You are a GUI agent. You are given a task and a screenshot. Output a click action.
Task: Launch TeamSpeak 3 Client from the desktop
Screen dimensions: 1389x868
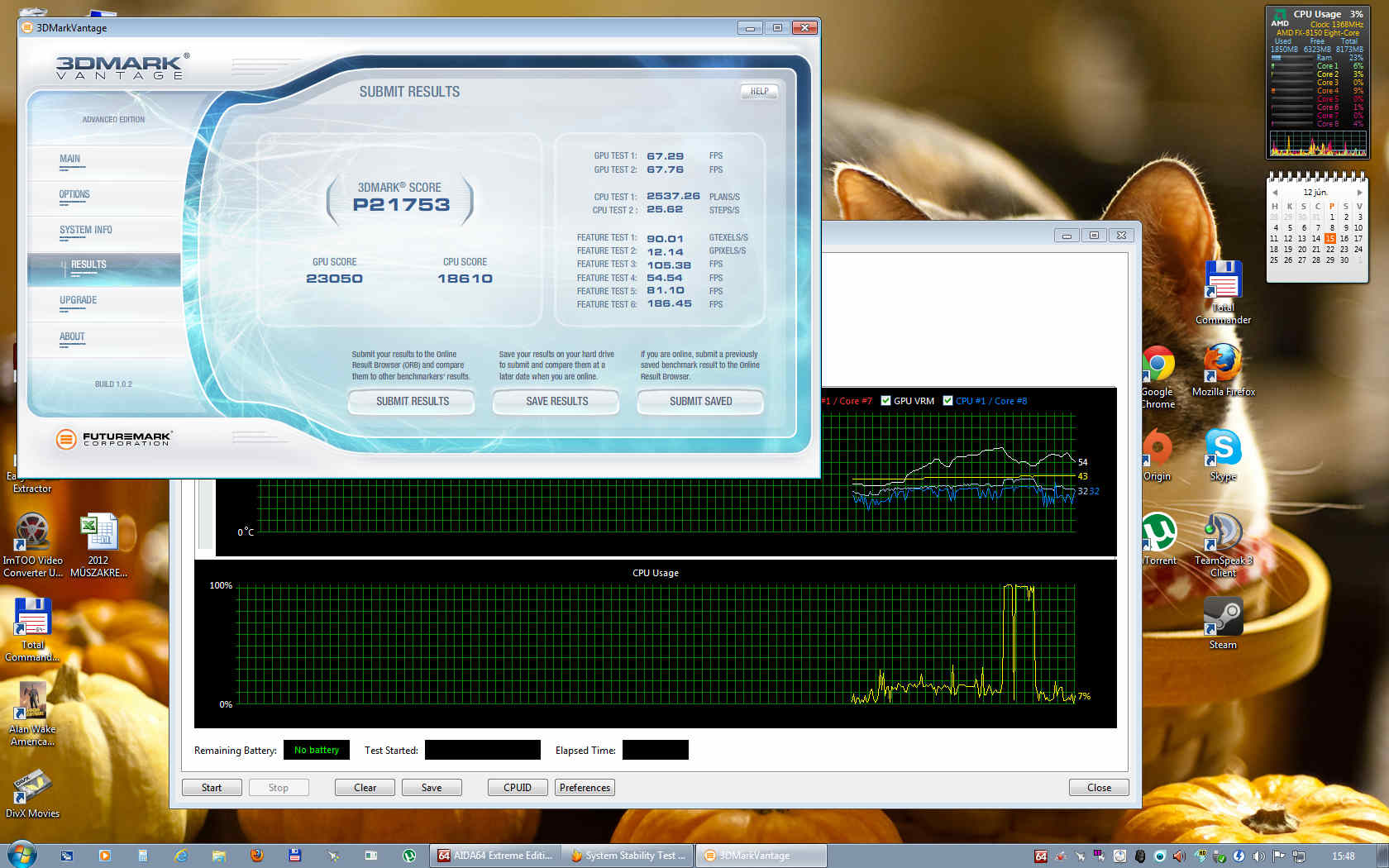coord(1223,544)
